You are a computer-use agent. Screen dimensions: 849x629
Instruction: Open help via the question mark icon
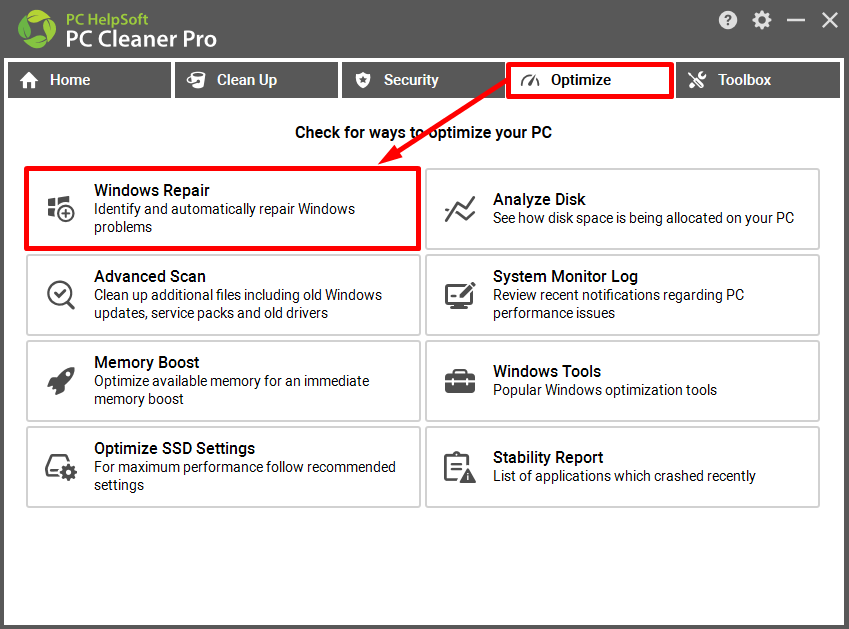tap(728, 21)
